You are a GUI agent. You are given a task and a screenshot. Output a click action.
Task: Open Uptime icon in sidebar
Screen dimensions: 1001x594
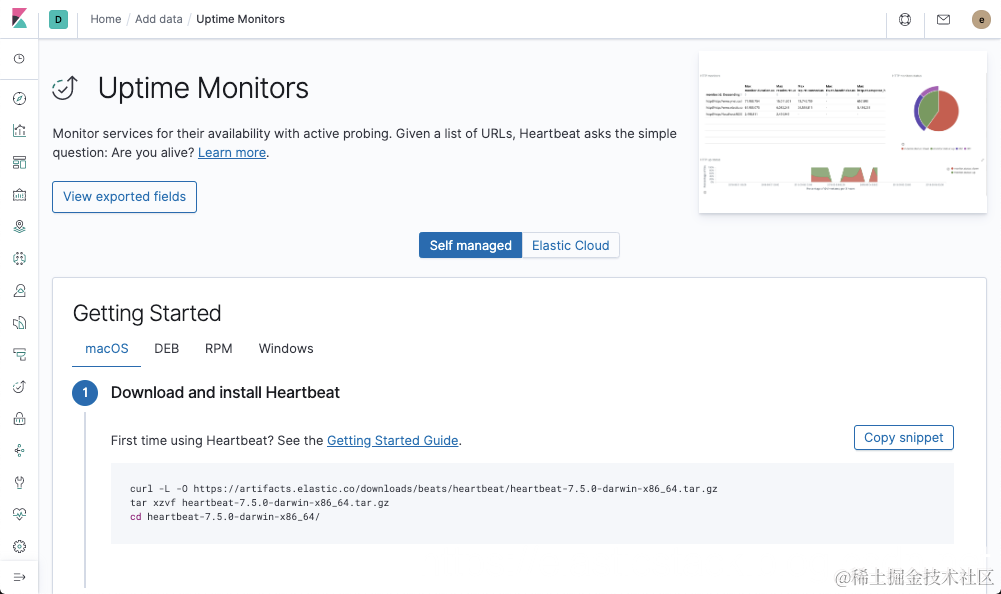tap(19, 386)
